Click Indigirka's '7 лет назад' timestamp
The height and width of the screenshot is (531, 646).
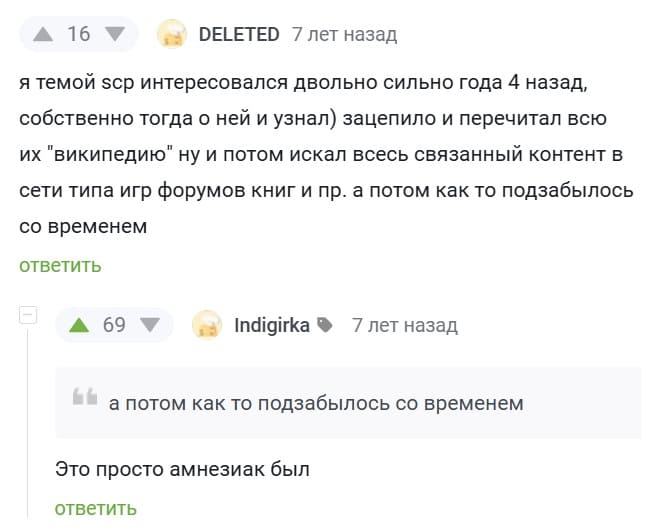[x=404, y=324]
